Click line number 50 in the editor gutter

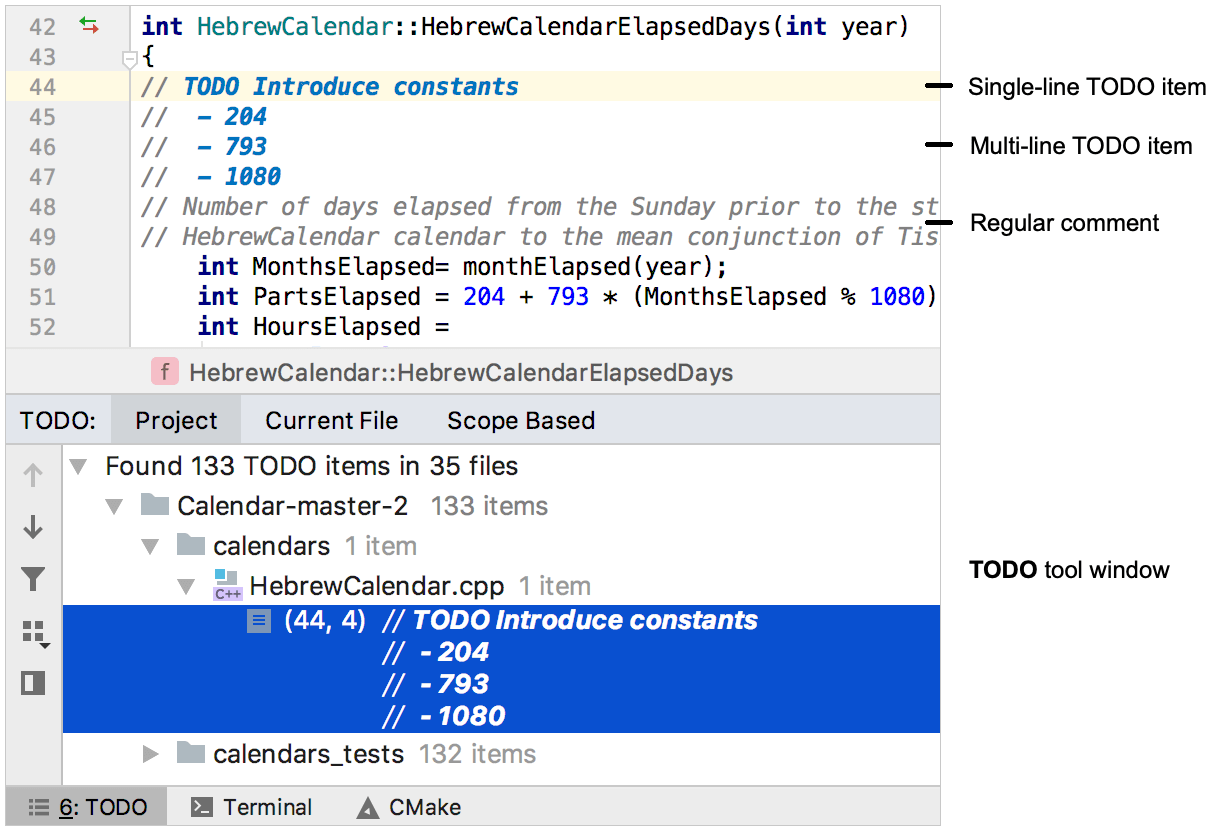[x=44, y=266]
